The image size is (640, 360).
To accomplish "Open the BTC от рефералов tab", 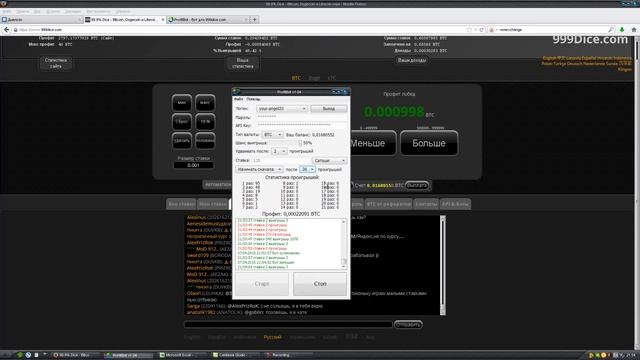I will pos(389,204).
